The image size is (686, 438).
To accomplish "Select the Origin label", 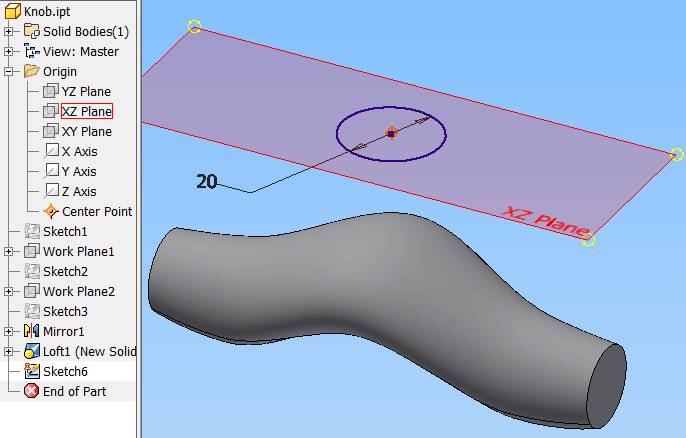I will click(x=60, y=72).
